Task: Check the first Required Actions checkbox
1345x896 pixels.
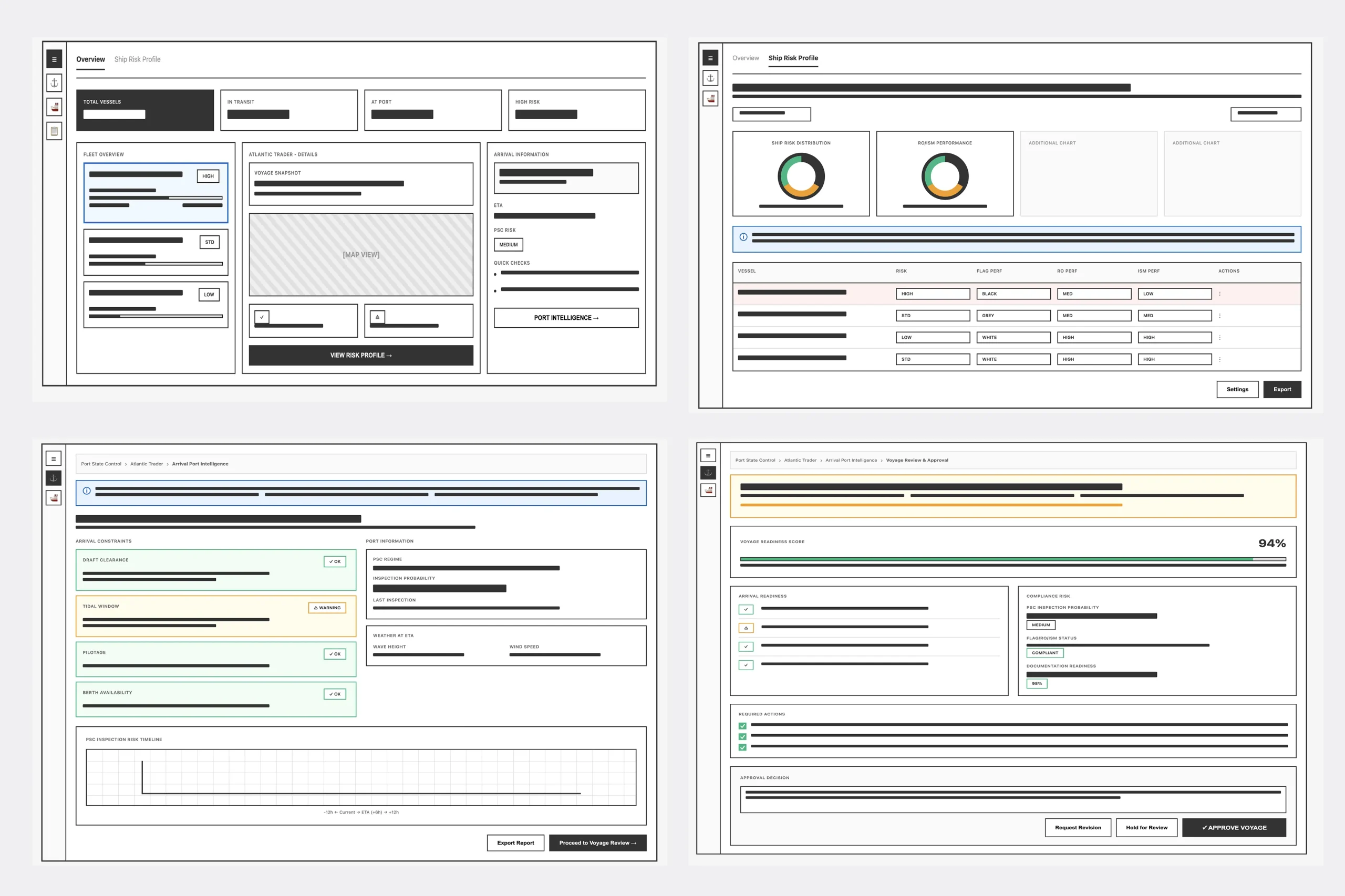Action: click(742, 726)
